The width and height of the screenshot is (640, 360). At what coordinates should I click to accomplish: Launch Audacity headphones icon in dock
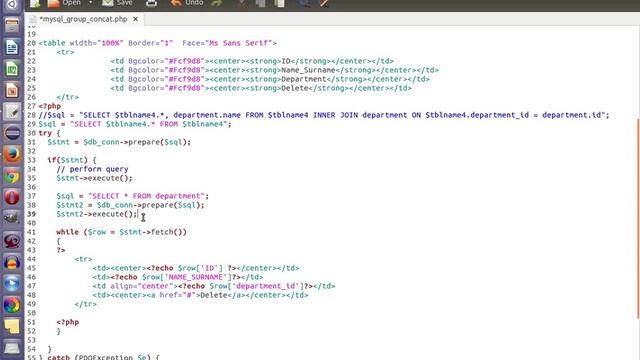pos(12,262)
